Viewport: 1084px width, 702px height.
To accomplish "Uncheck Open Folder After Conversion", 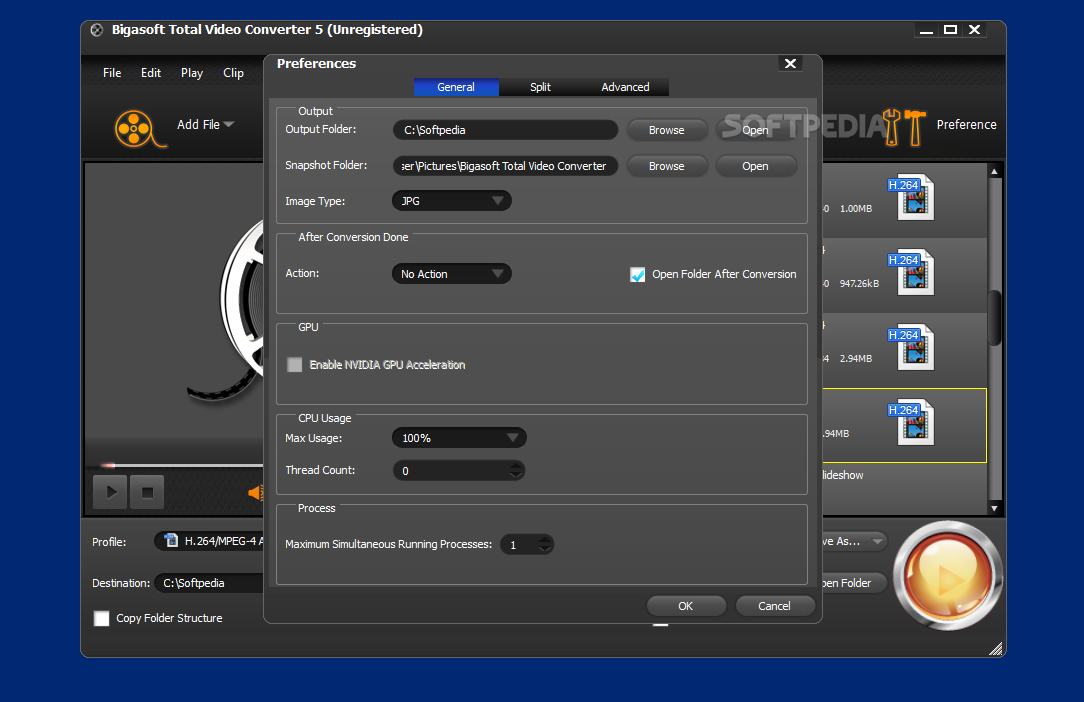I will 637,275.
